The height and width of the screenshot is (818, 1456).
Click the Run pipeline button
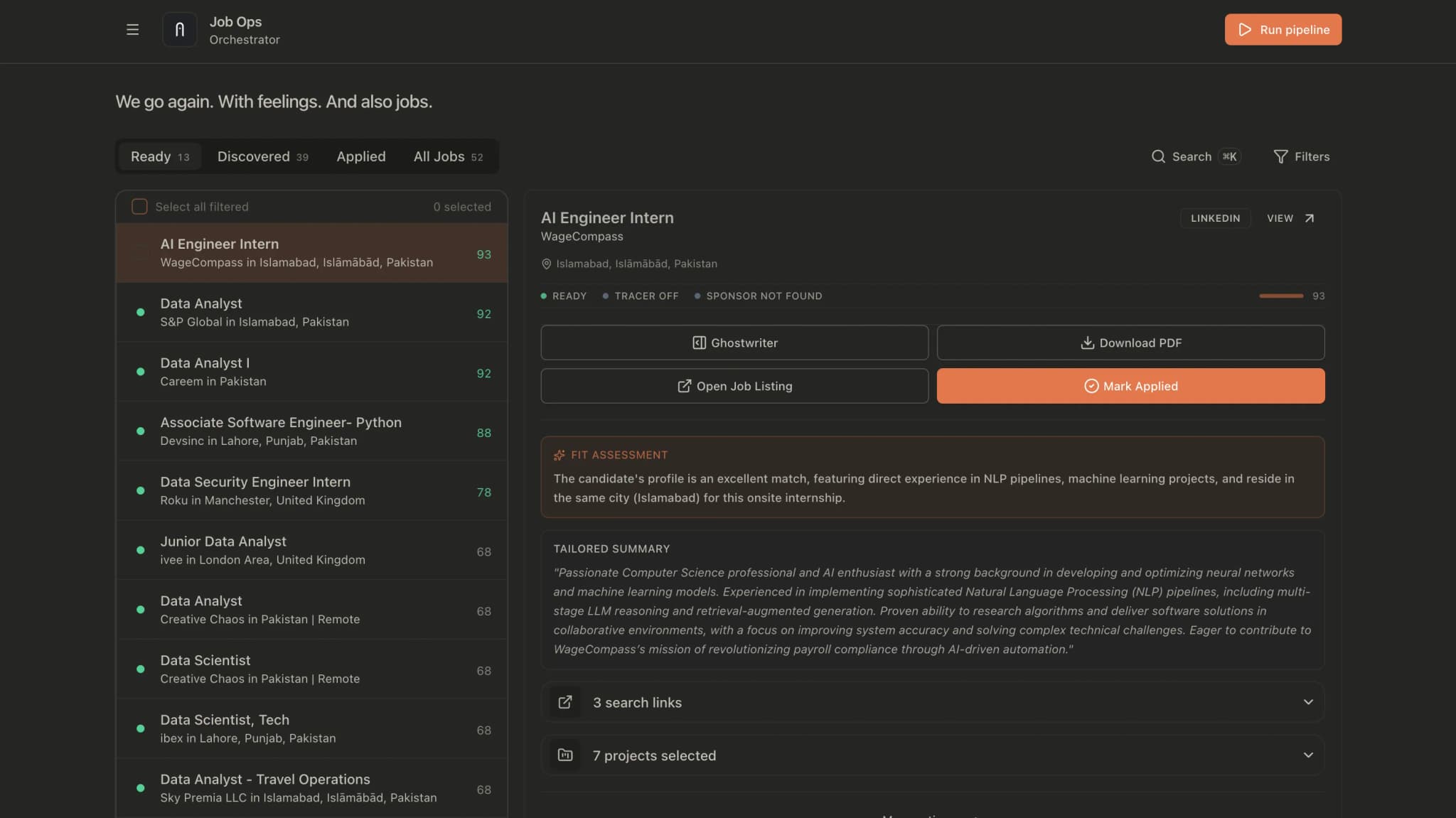coord(1283,29)
